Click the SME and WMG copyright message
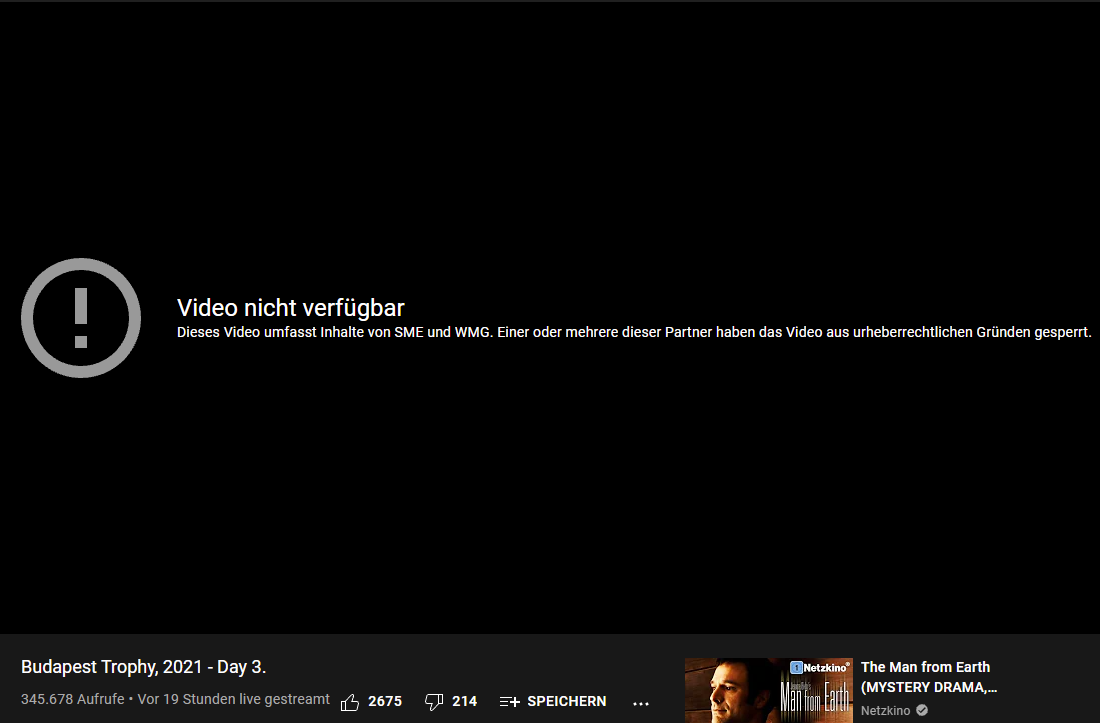The height and width of the screenshot is (723, 1100). pyautogui.click(x=634, y=332)
